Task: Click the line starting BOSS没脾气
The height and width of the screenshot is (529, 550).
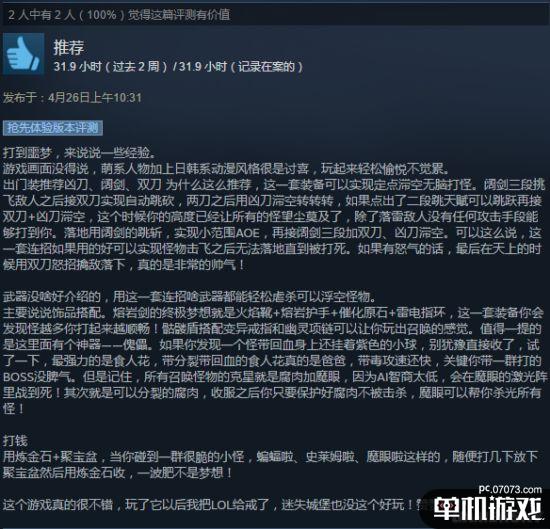Action: point(275,377)
